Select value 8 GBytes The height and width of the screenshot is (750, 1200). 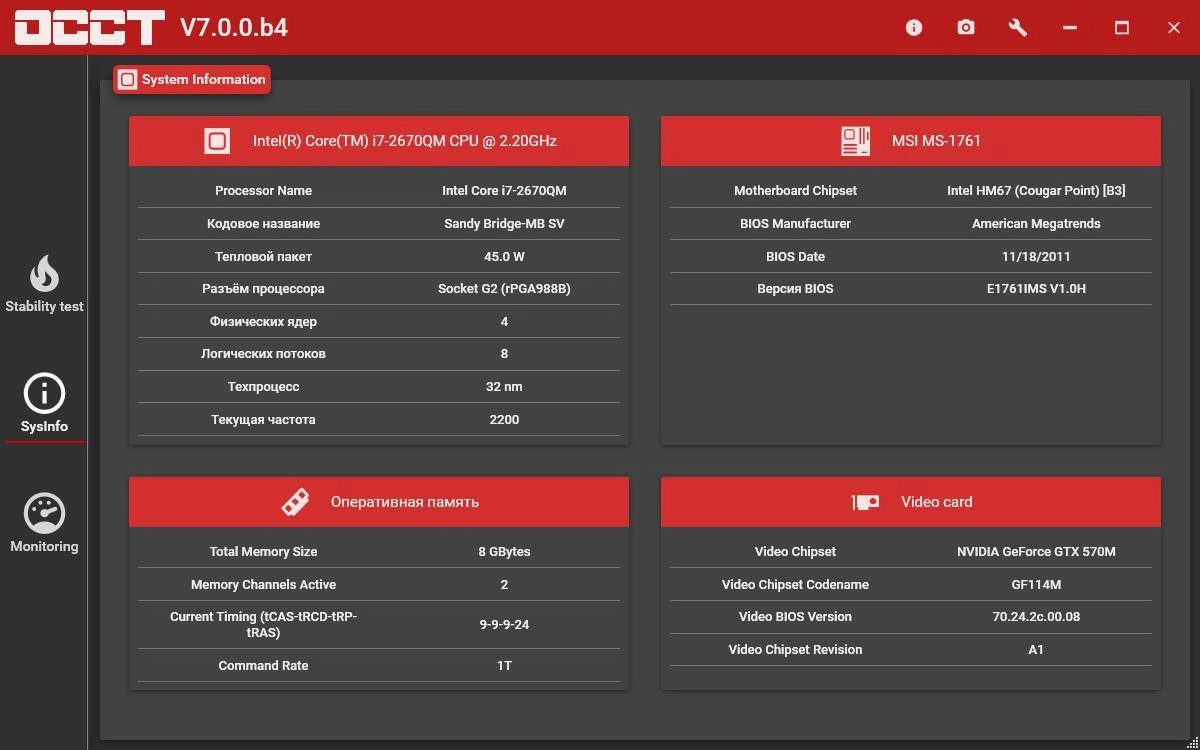coord(504,551)
